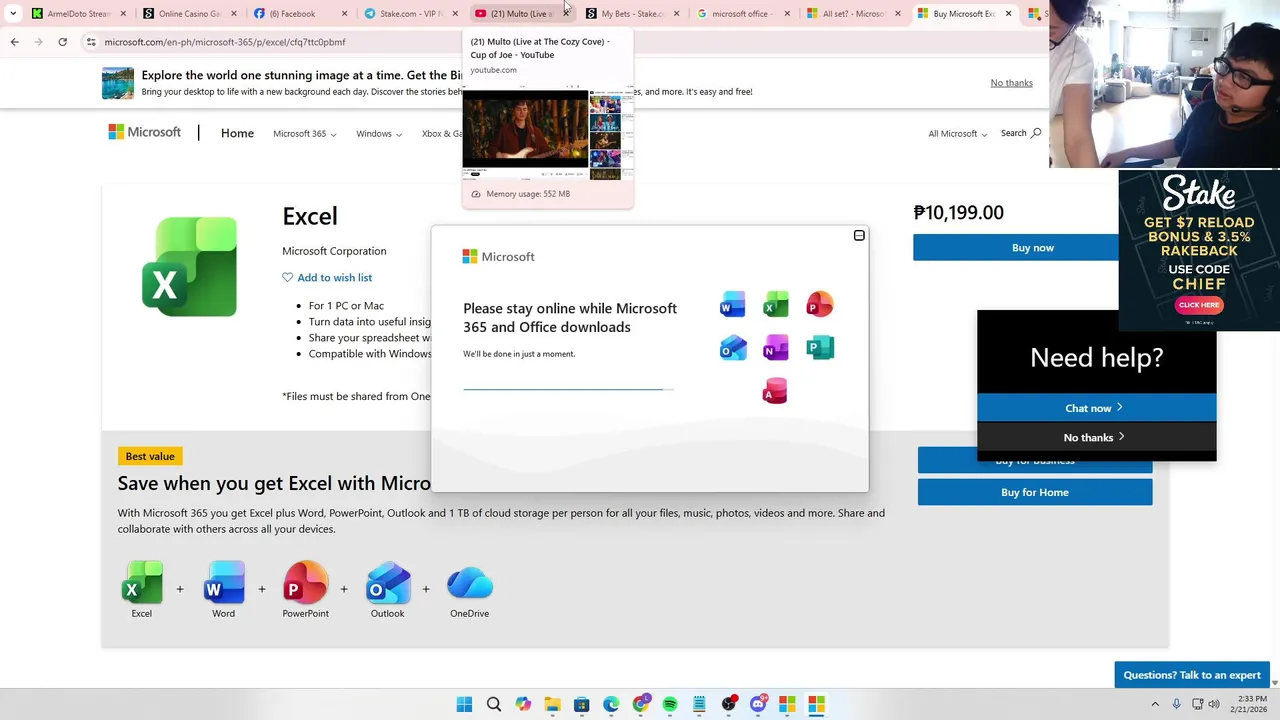Click No thanks in Need help panel
The width and height of the screenshot is (1280, 720).
point(1096,437)
